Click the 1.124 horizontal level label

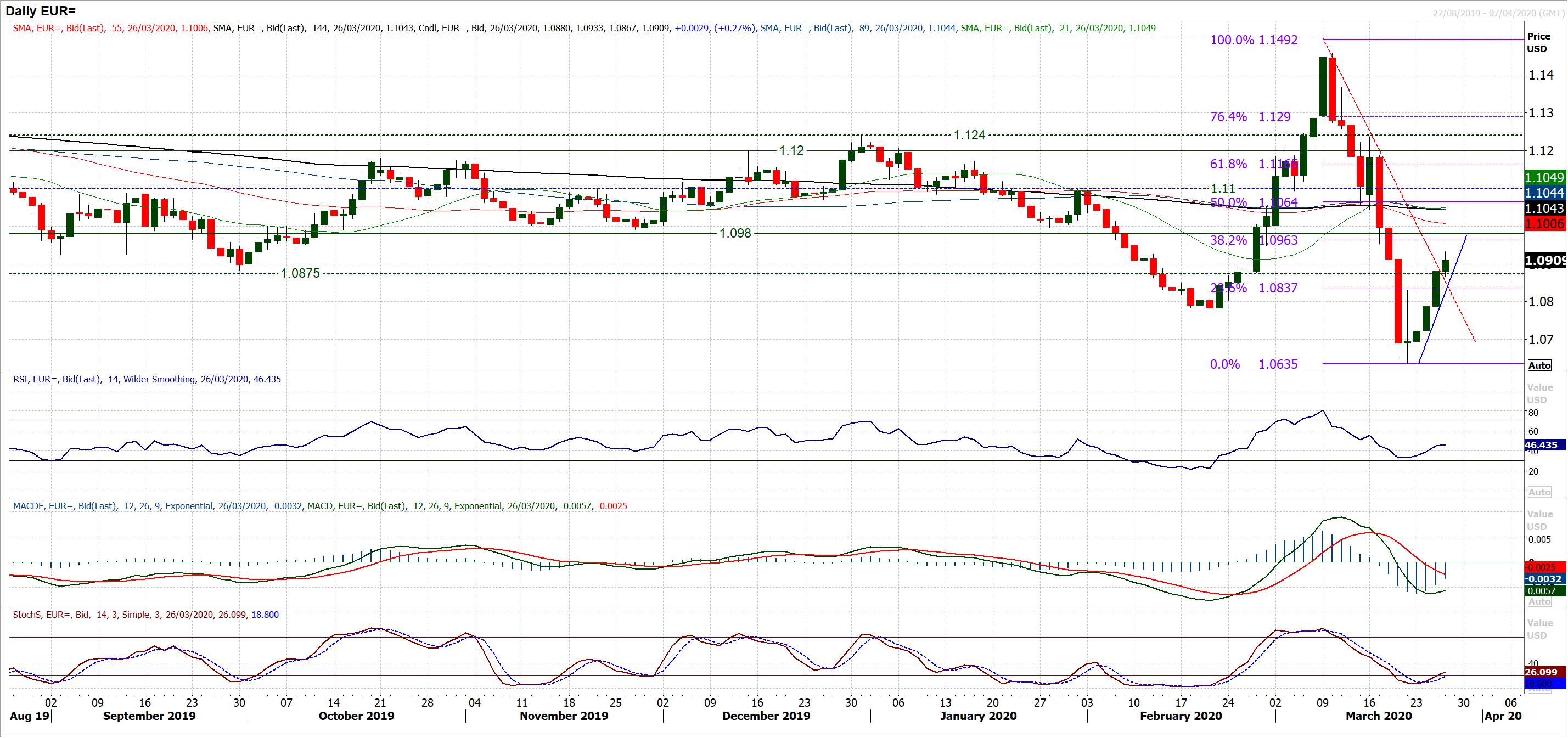[969, 135]
